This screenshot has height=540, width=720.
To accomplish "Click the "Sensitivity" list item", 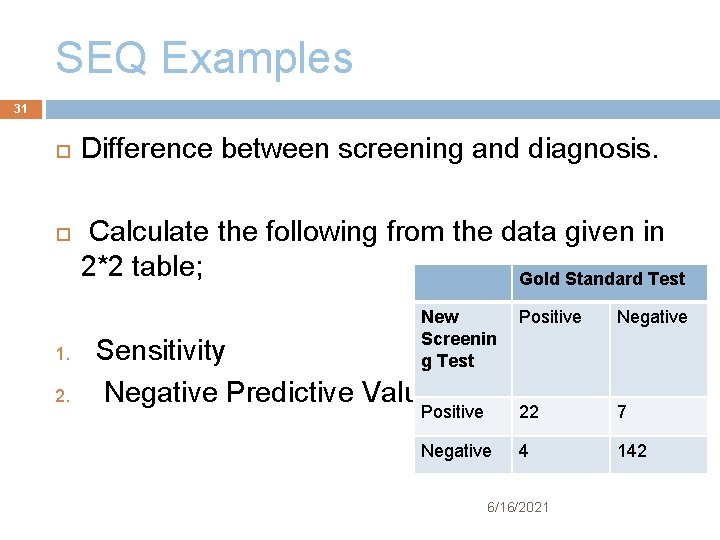I will pos(160,350).
